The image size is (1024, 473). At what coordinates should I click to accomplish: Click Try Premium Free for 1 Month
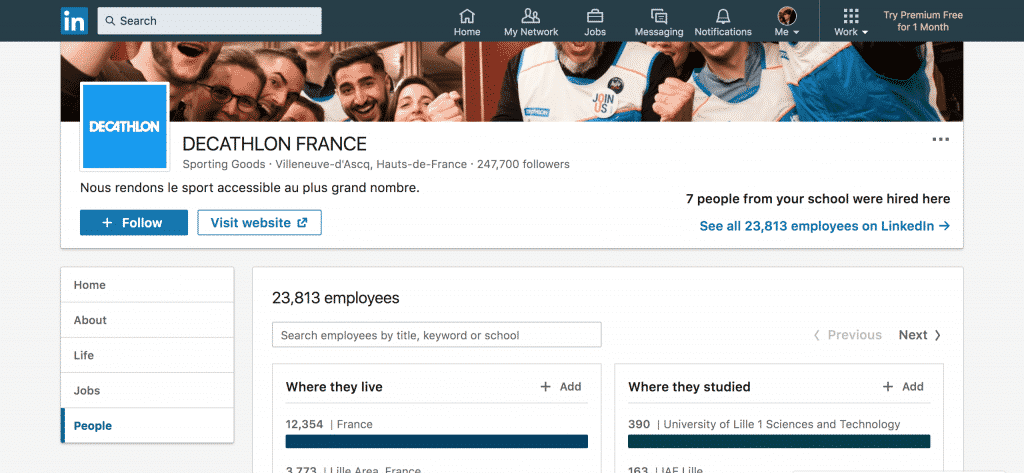(x=922, y=21)
